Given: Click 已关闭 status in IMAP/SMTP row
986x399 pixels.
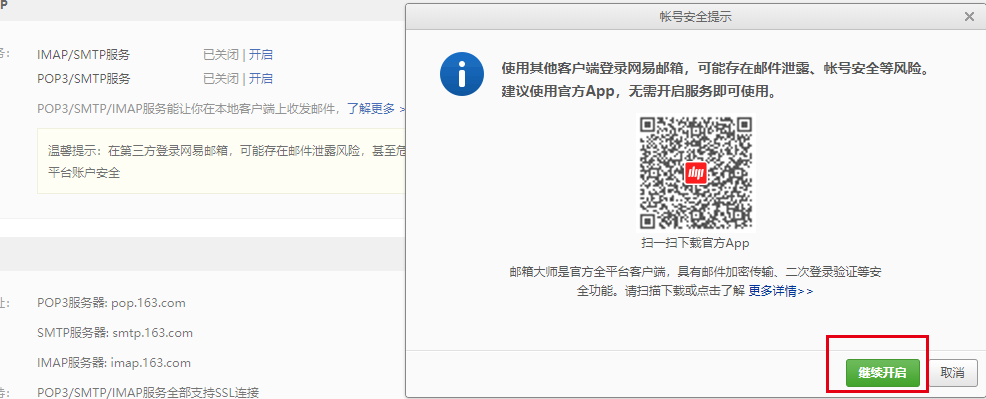Looking at the screenshot, I should (221, 55).
